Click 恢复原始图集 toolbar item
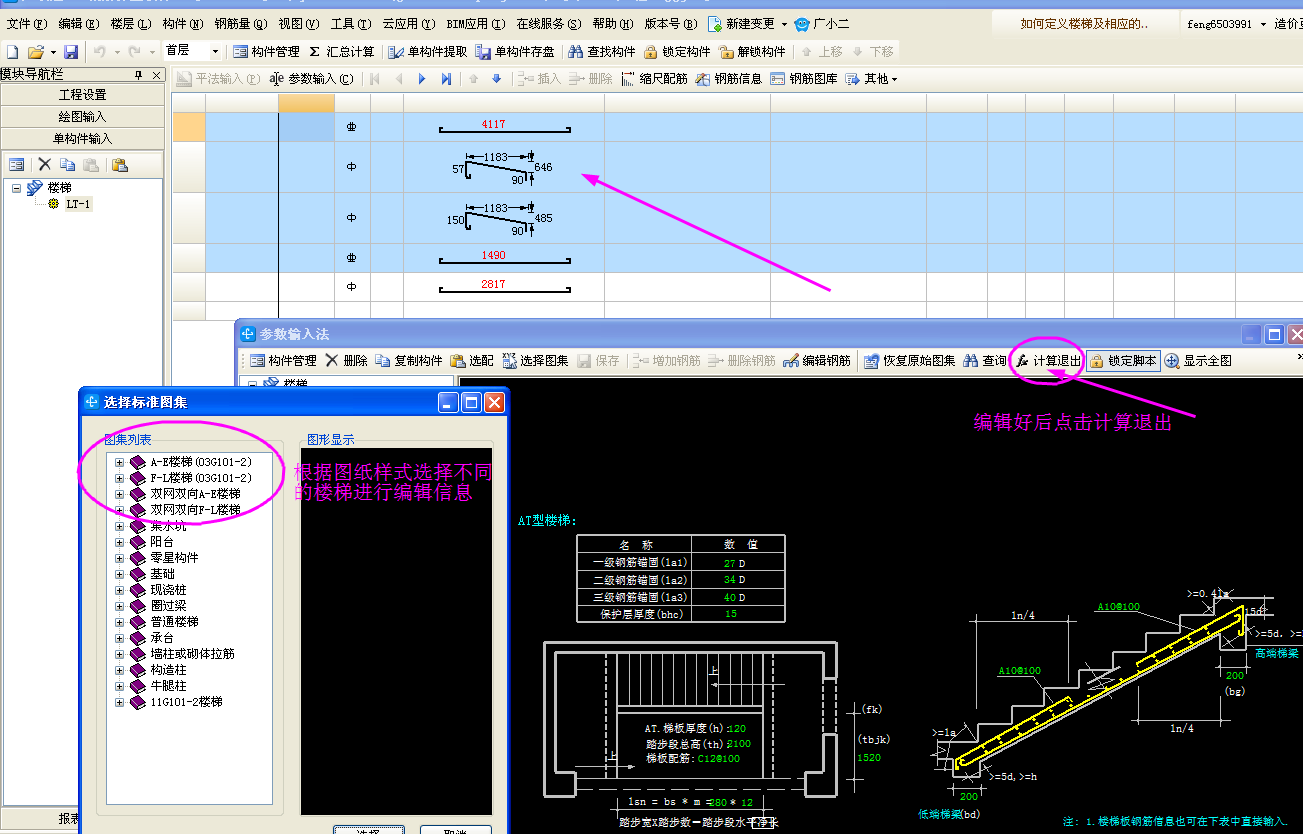This screenshot has width=1303, height=834. pos(909,361)
